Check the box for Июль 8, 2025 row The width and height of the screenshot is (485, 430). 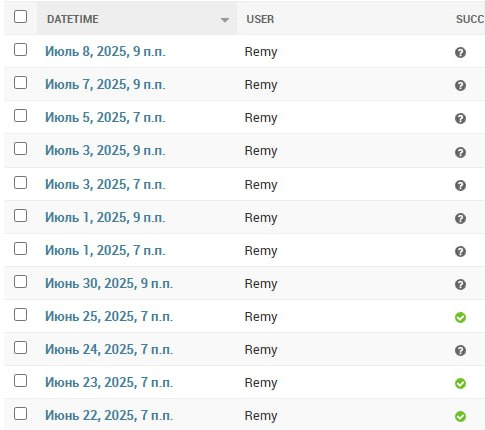[x=20, y=50]
